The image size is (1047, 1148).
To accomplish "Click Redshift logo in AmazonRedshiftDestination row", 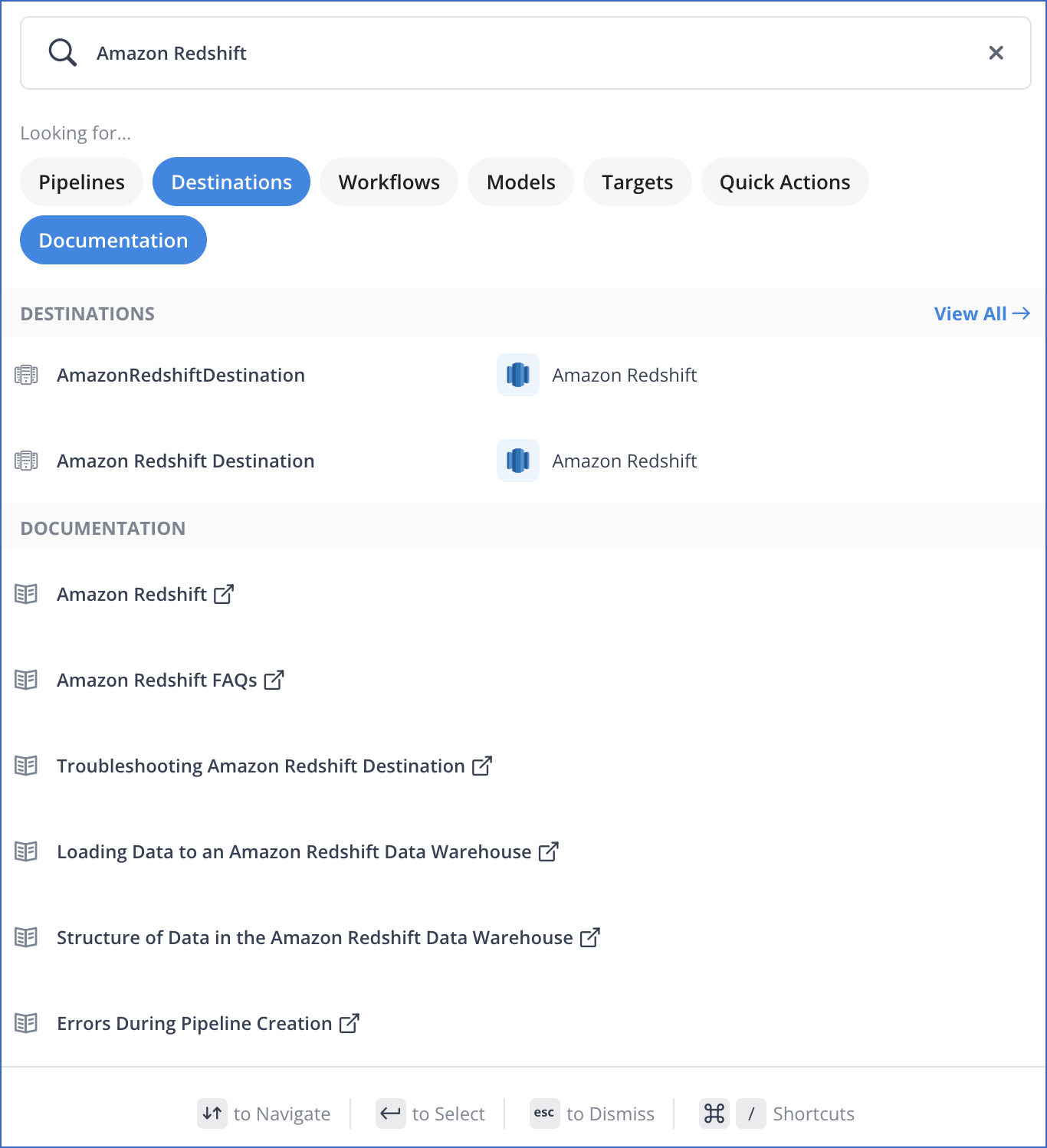I will tap(518, 375).
